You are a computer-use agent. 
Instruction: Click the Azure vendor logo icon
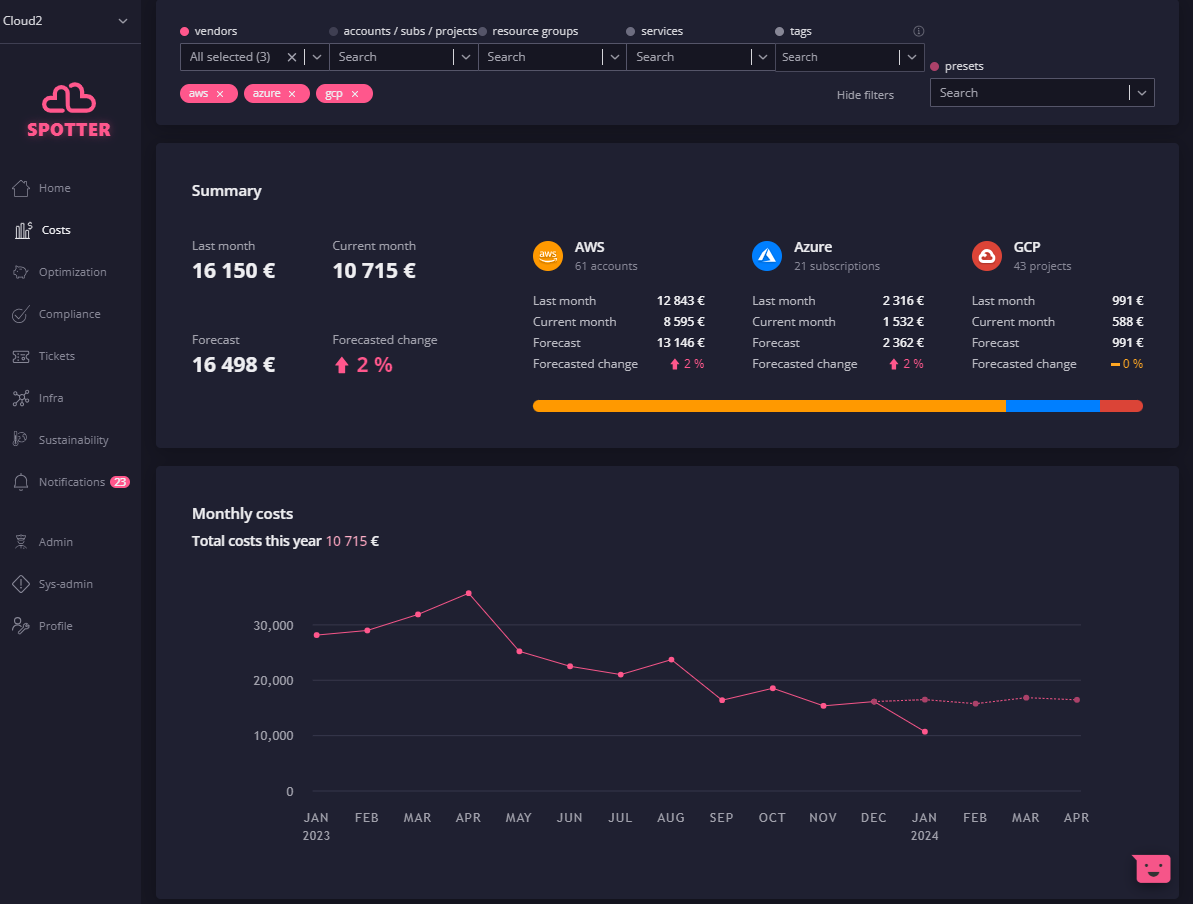[767, 256]
